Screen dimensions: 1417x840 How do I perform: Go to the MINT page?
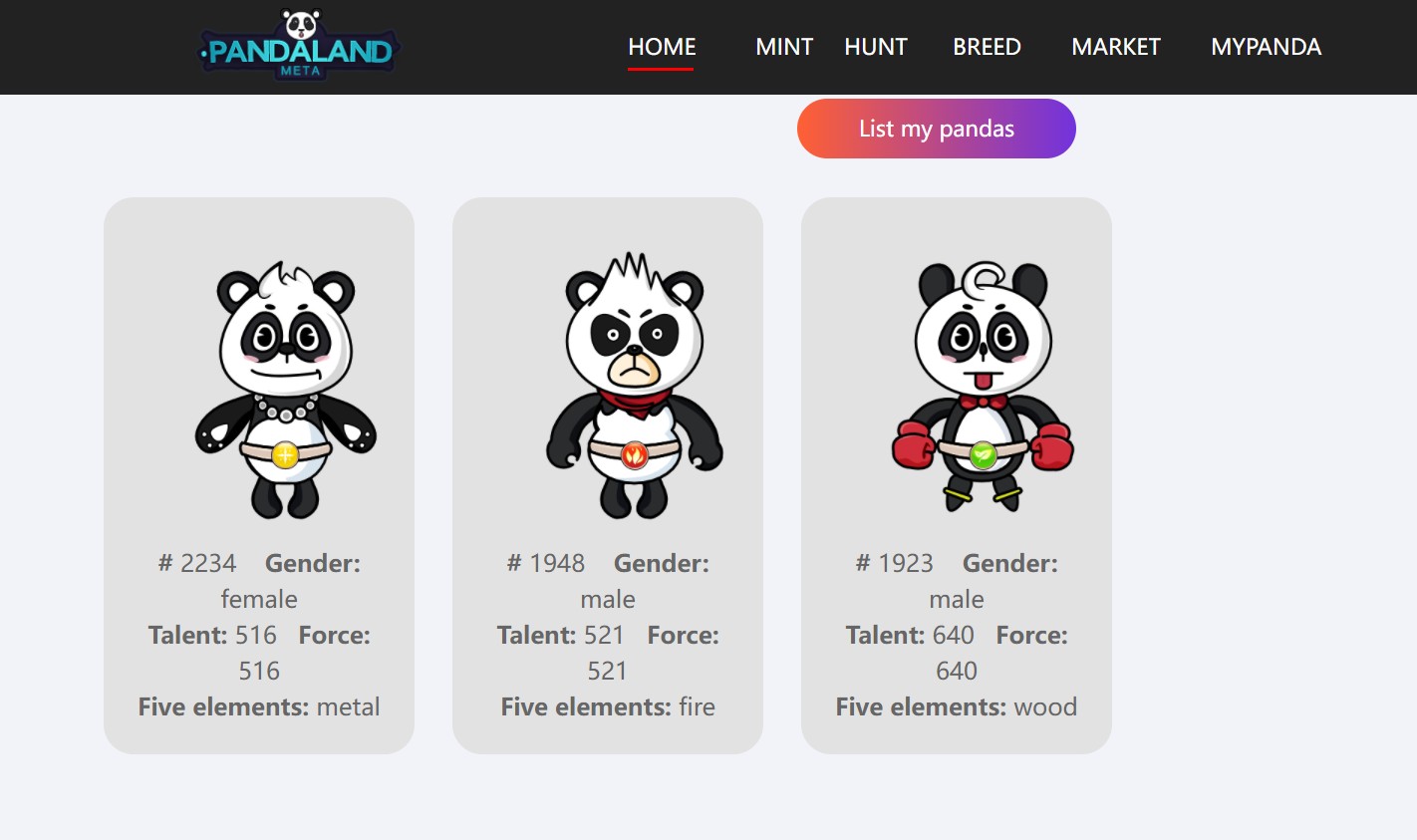[784, 47]
